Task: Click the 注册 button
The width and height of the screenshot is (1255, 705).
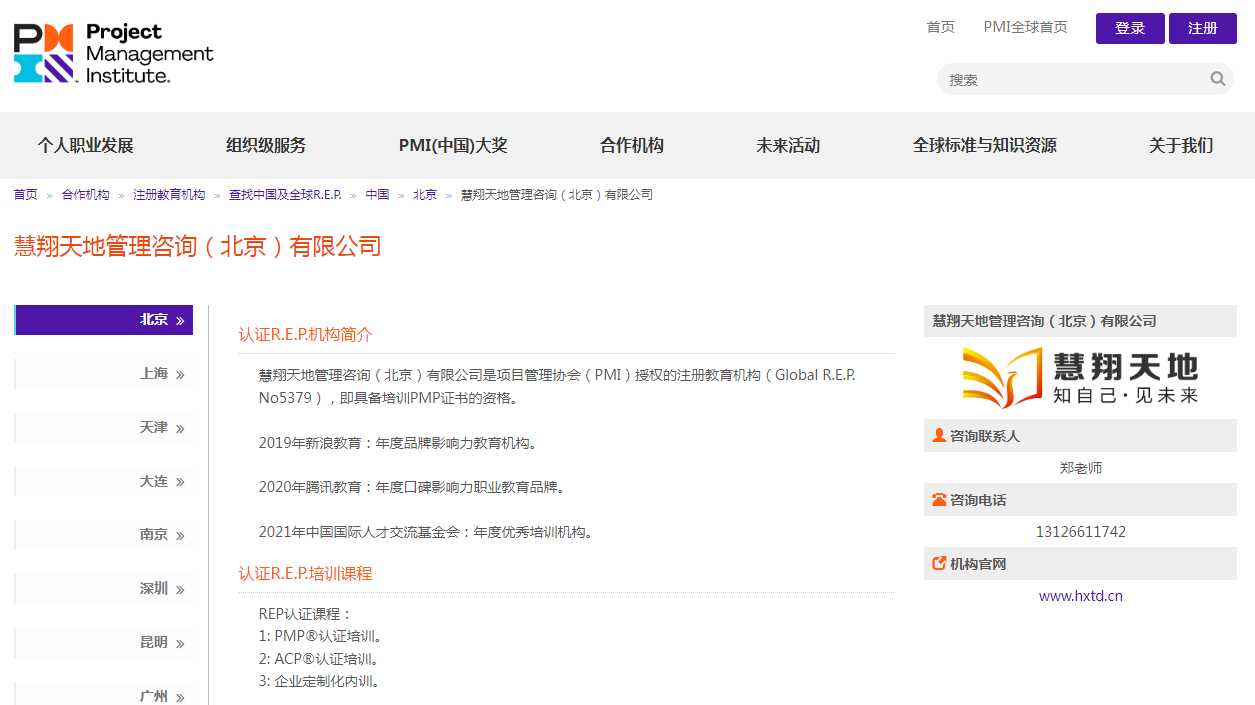Action: [1203, 28]
